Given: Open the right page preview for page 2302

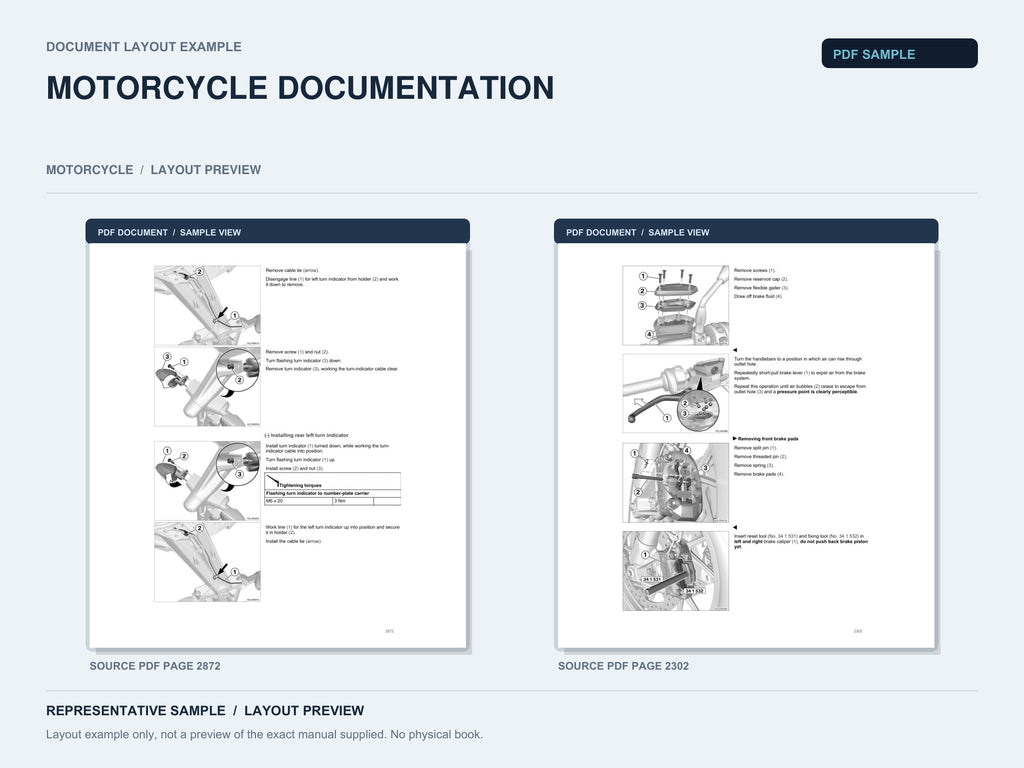Looking at the screenshot, I should pyautogui.click(x=746, y=445).
